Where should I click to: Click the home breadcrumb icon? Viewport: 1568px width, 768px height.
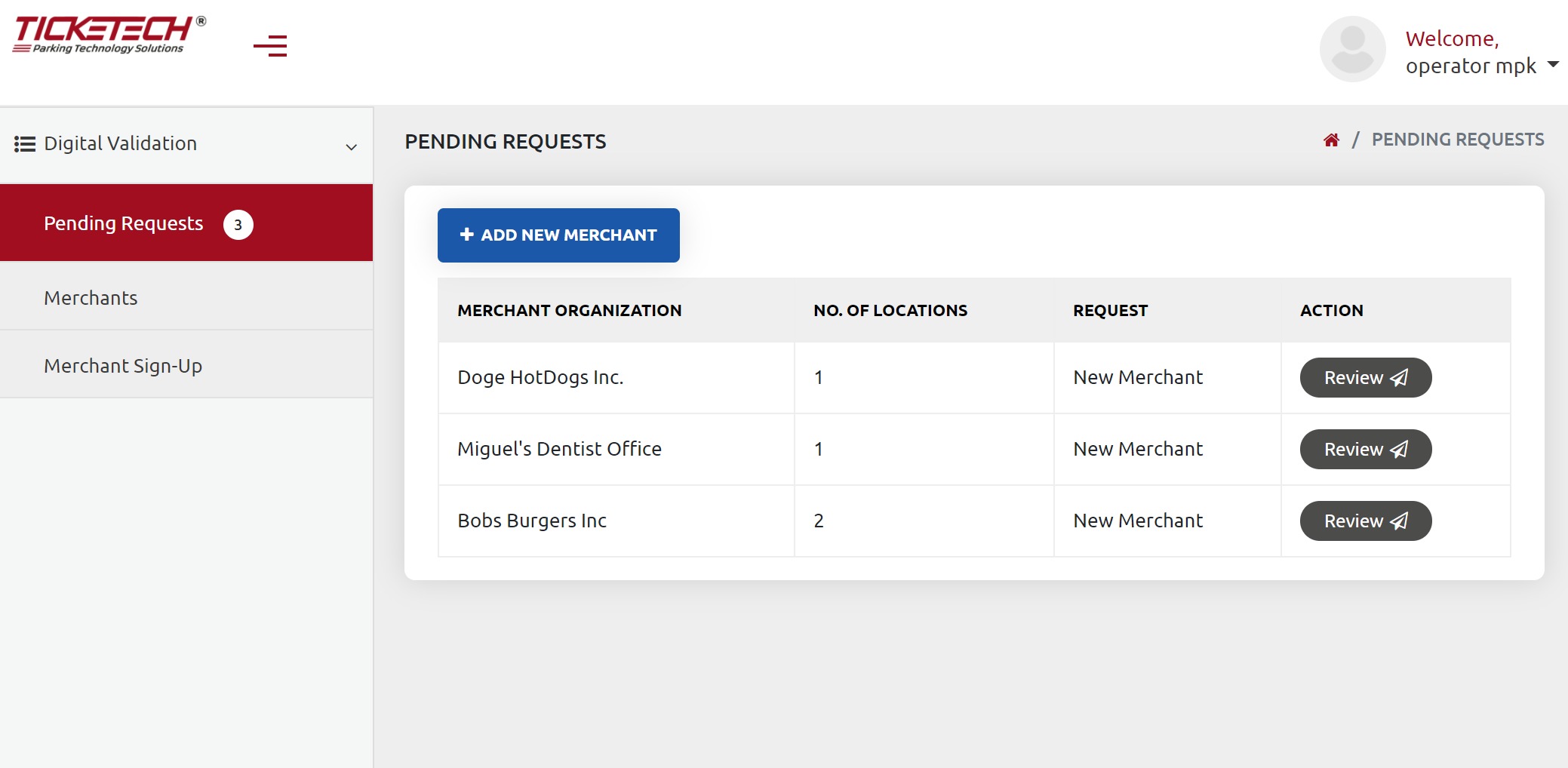[1331, 140]
